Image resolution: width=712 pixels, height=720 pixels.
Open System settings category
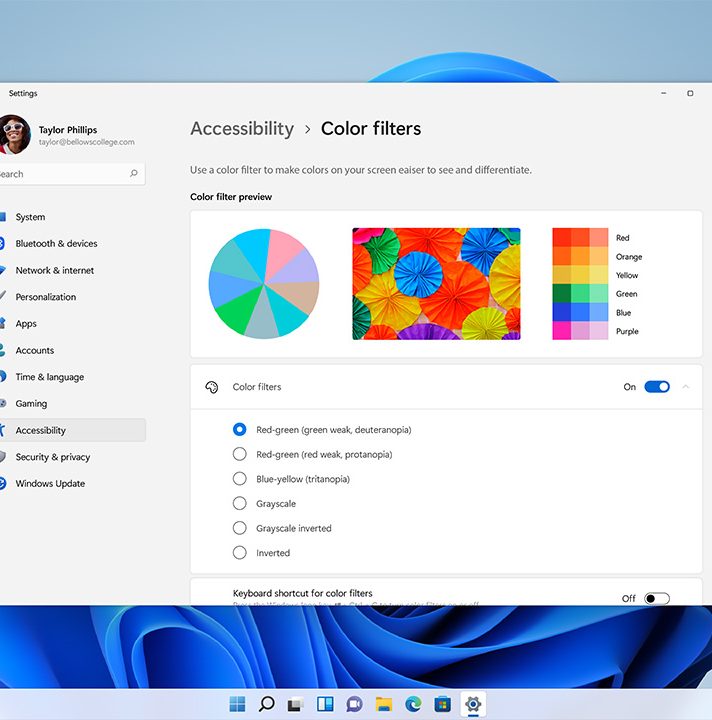click(30, 217)
